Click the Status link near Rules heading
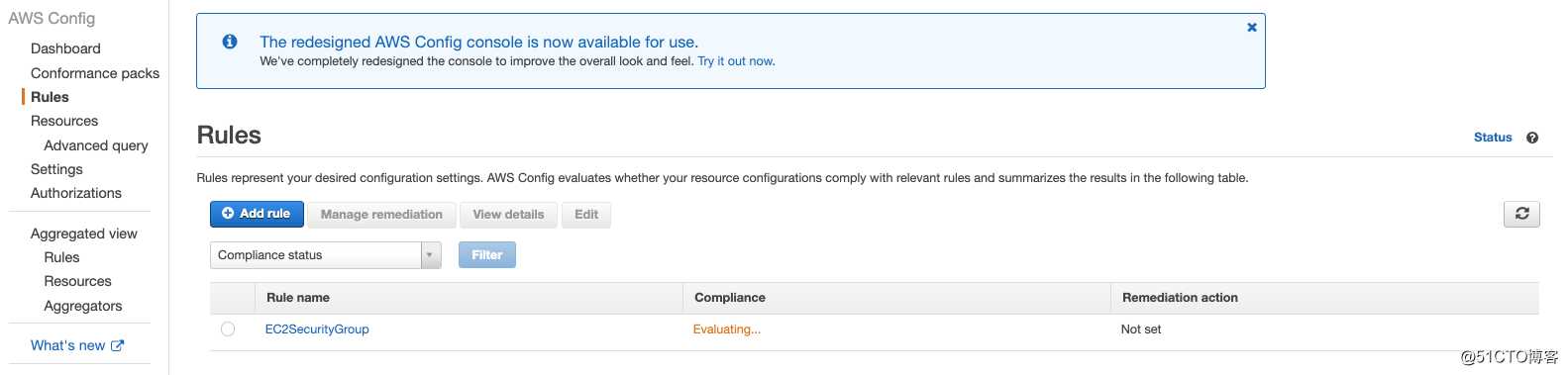 [x=1493, y=138]
